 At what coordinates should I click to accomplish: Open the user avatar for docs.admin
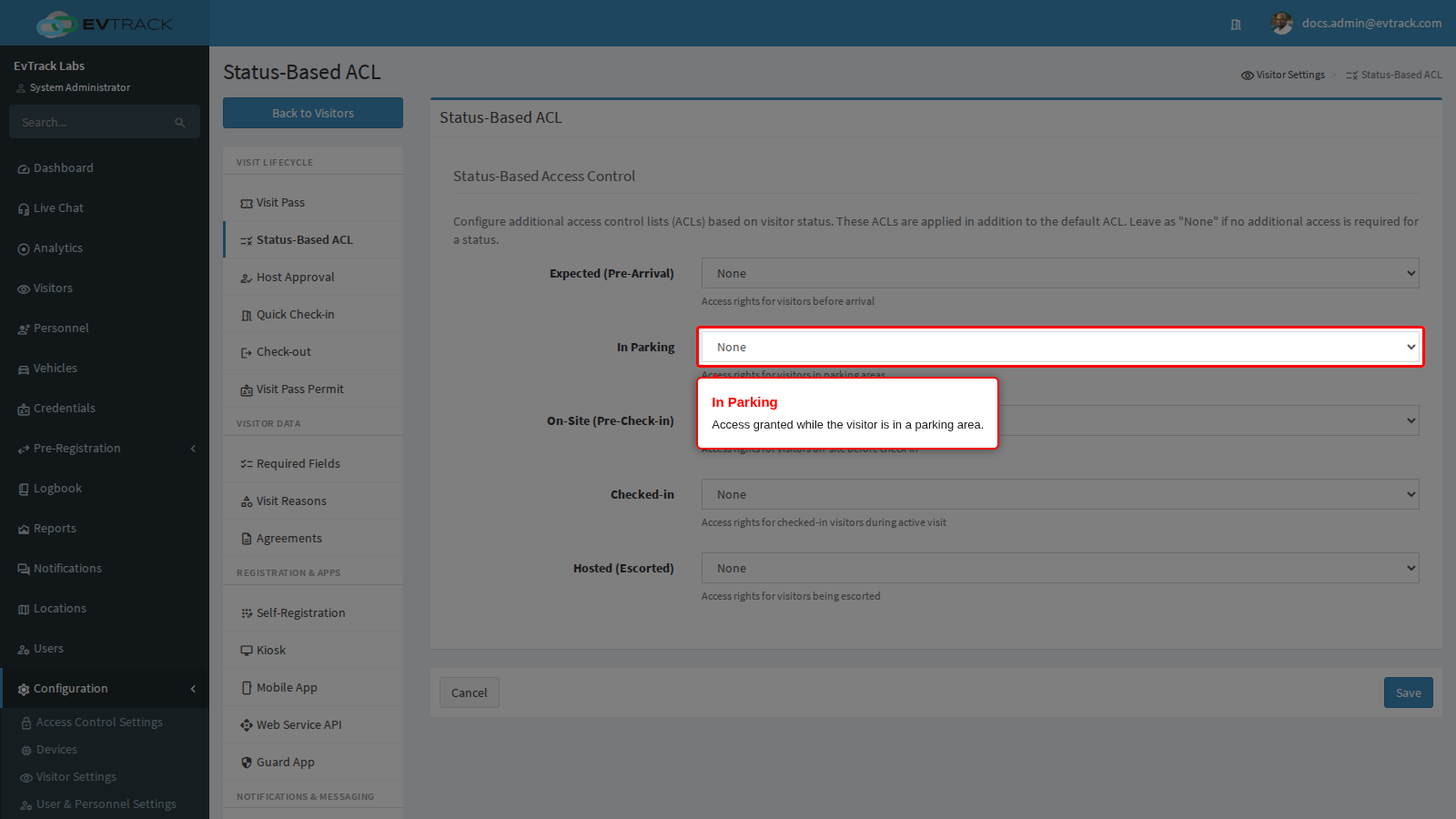coord(1281,24)
